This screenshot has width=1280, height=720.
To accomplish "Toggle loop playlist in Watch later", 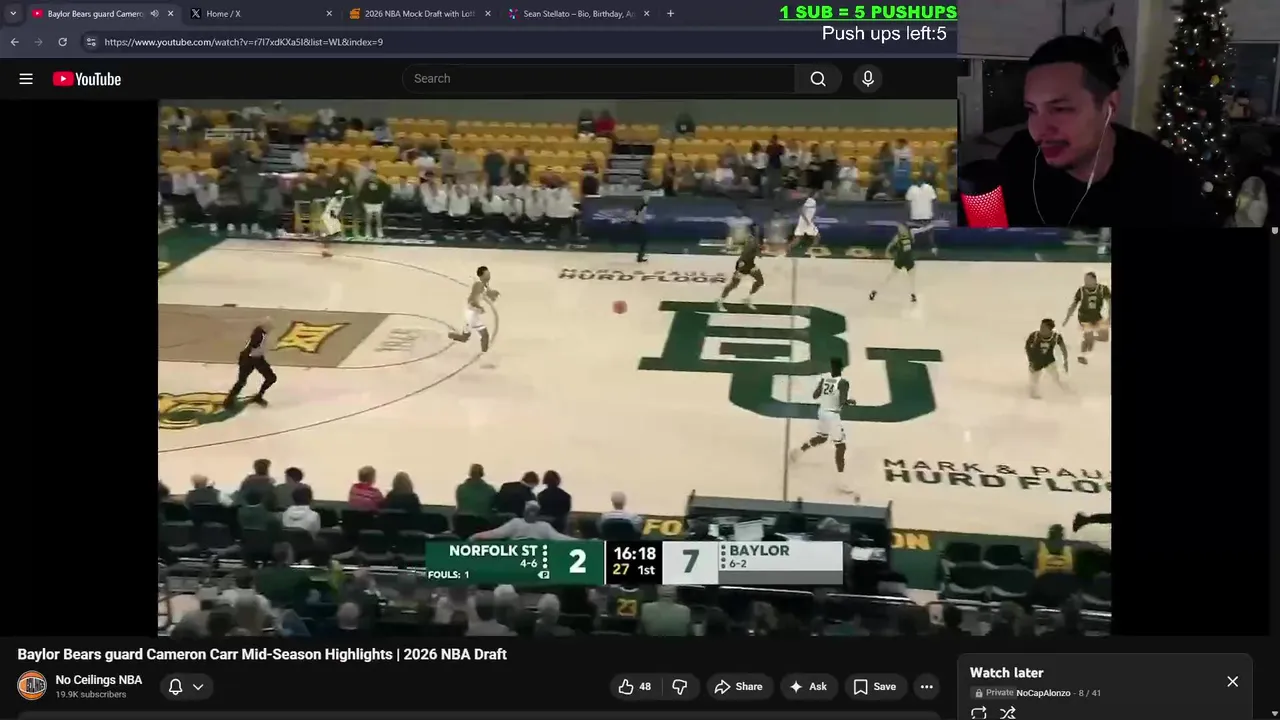I will pyautogui.click(x=979, y=713).
